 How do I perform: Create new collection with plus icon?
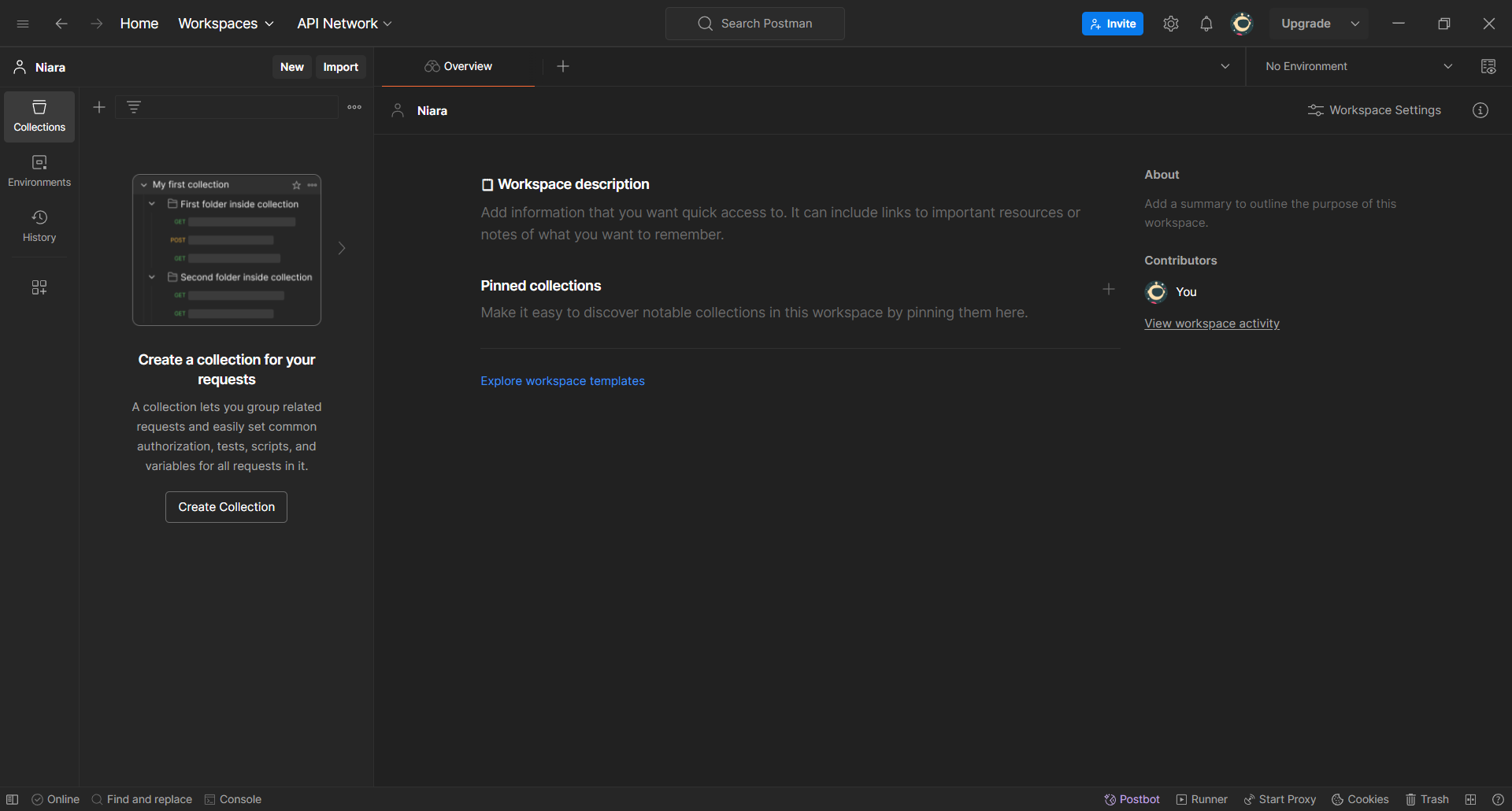(99, 107)
